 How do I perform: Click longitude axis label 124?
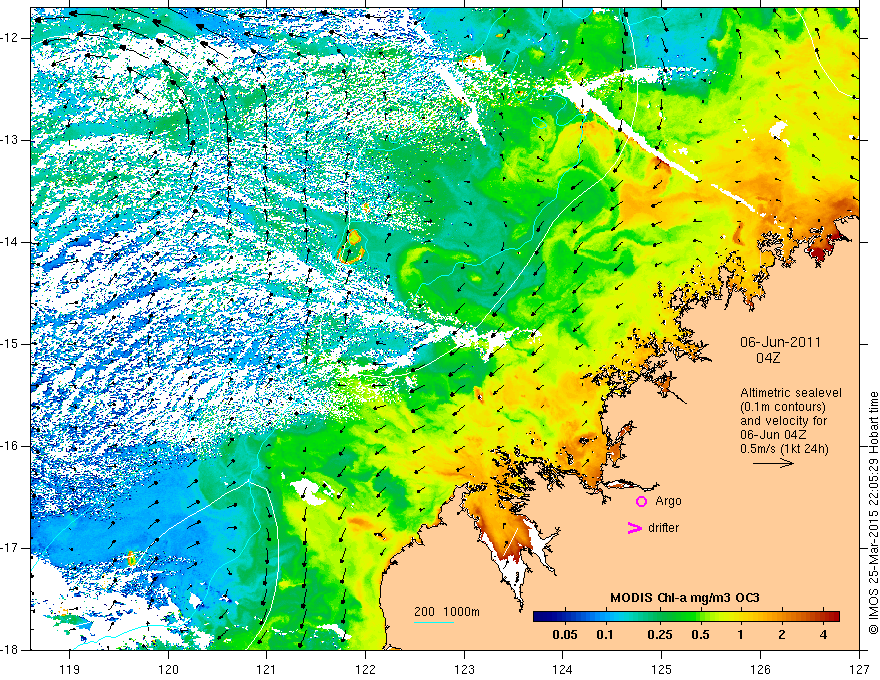(x=563, y=670)
